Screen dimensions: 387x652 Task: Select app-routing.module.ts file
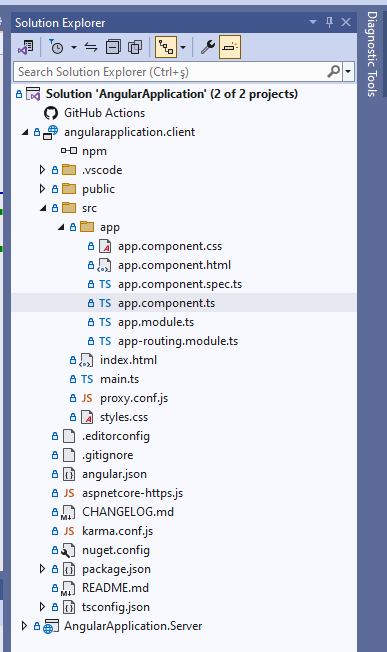tap(178, 341)
